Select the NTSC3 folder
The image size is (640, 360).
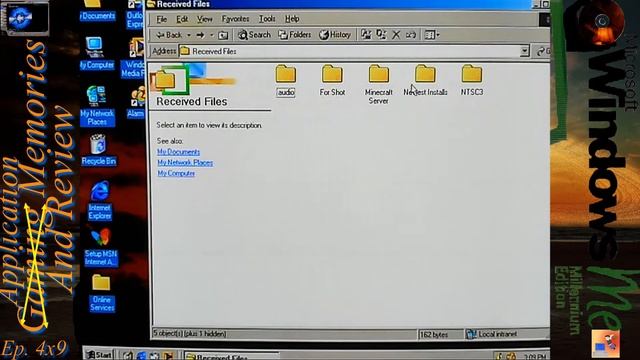[472, 80]
